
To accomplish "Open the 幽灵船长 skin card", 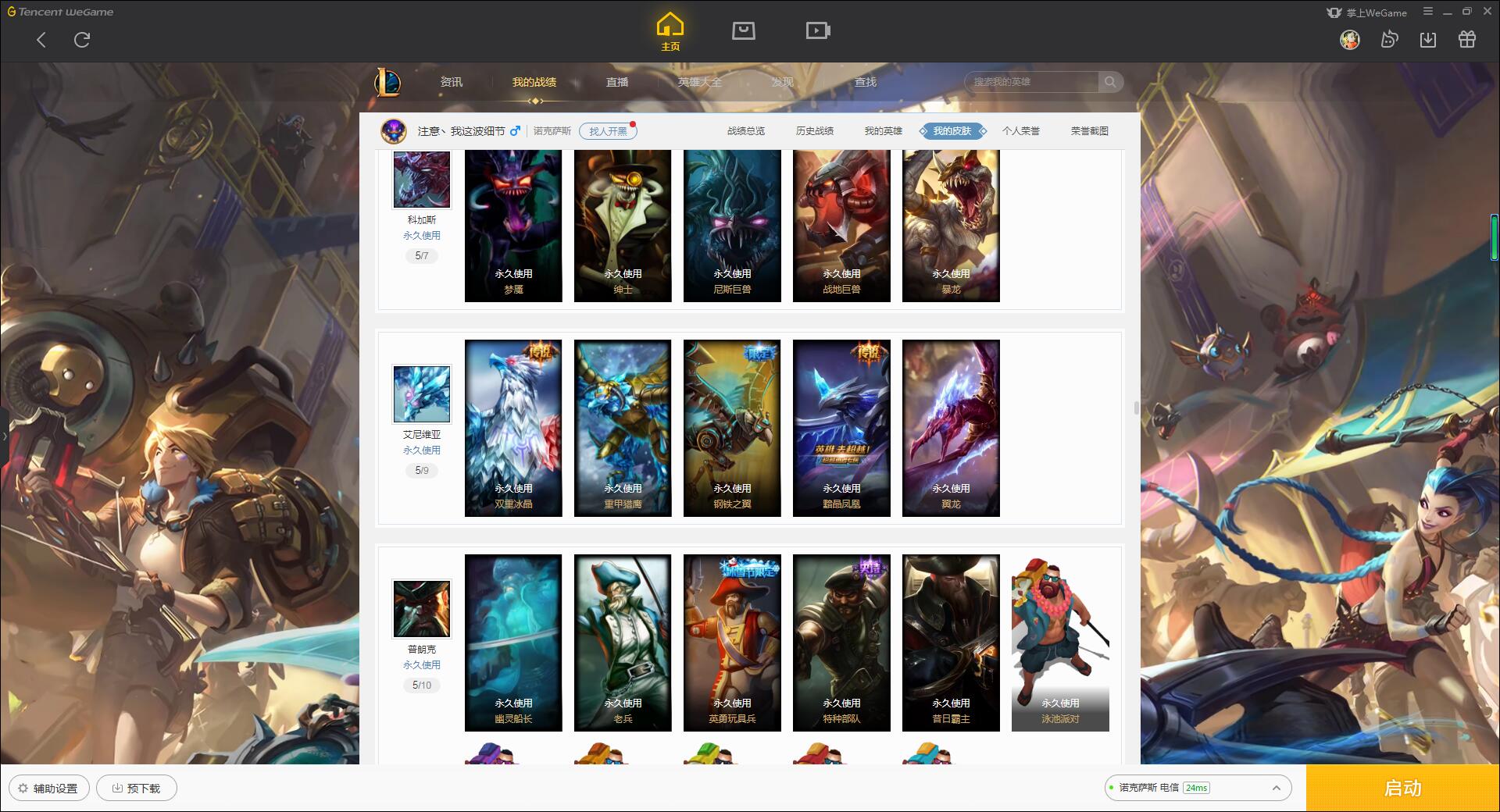I will pyautogui.click(x=513, y=643).
